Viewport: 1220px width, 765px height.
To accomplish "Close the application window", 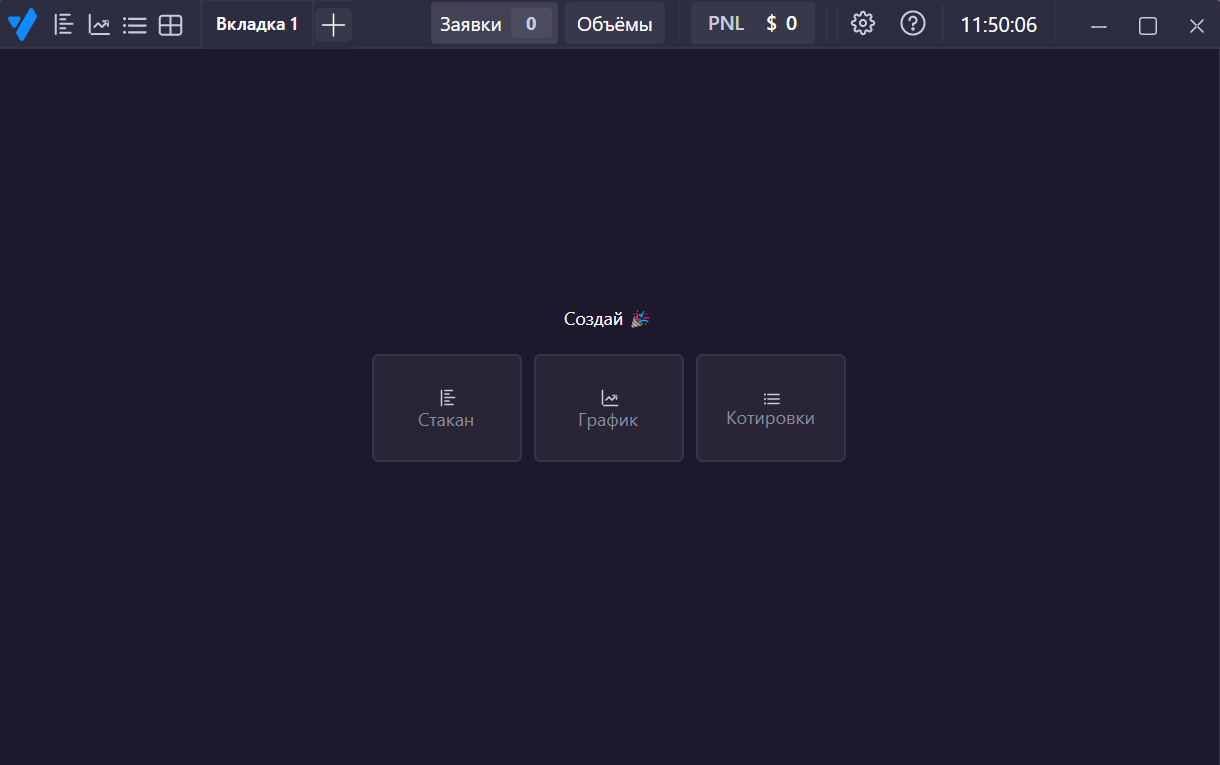I will coord(1196,26).
